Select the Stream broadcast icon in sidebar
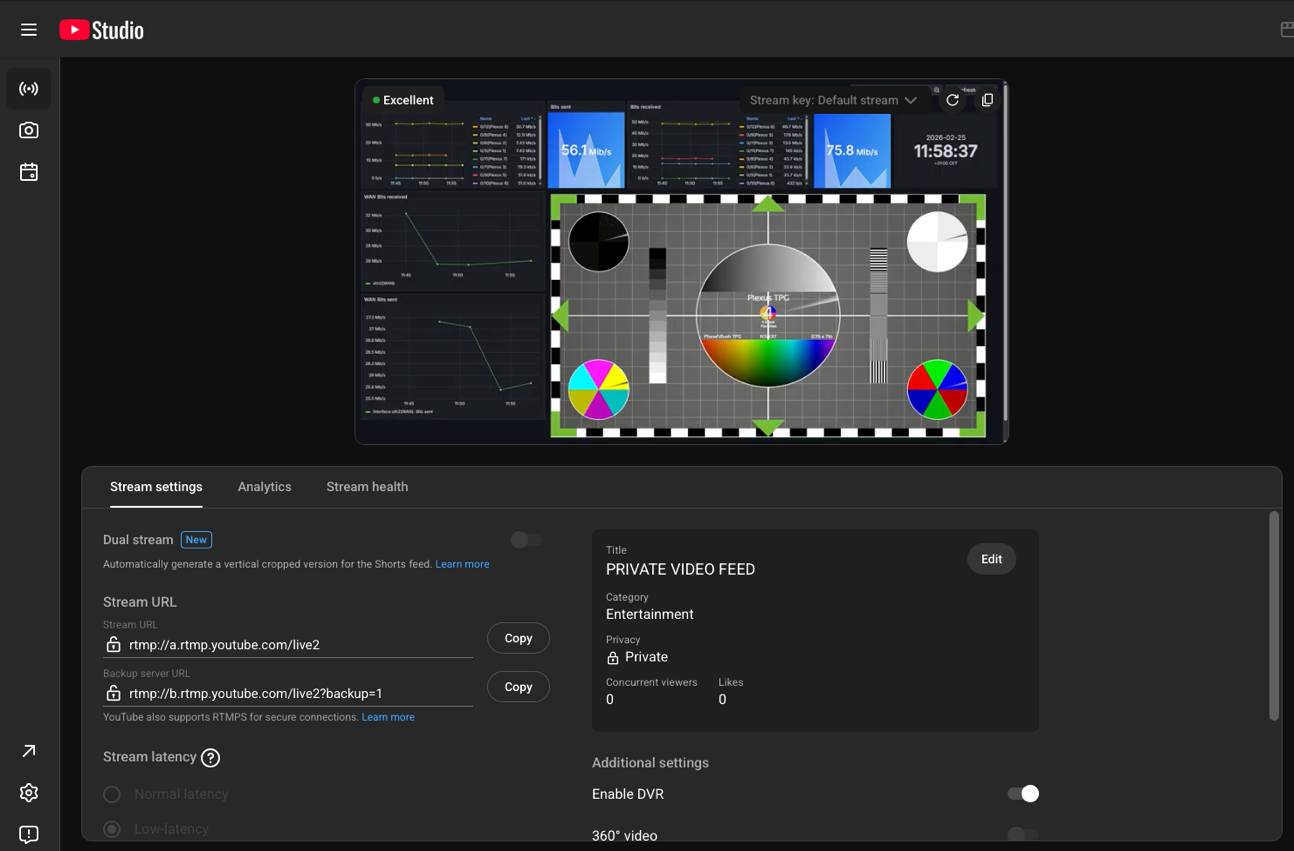1294x851 pixels. pos(29,89)
